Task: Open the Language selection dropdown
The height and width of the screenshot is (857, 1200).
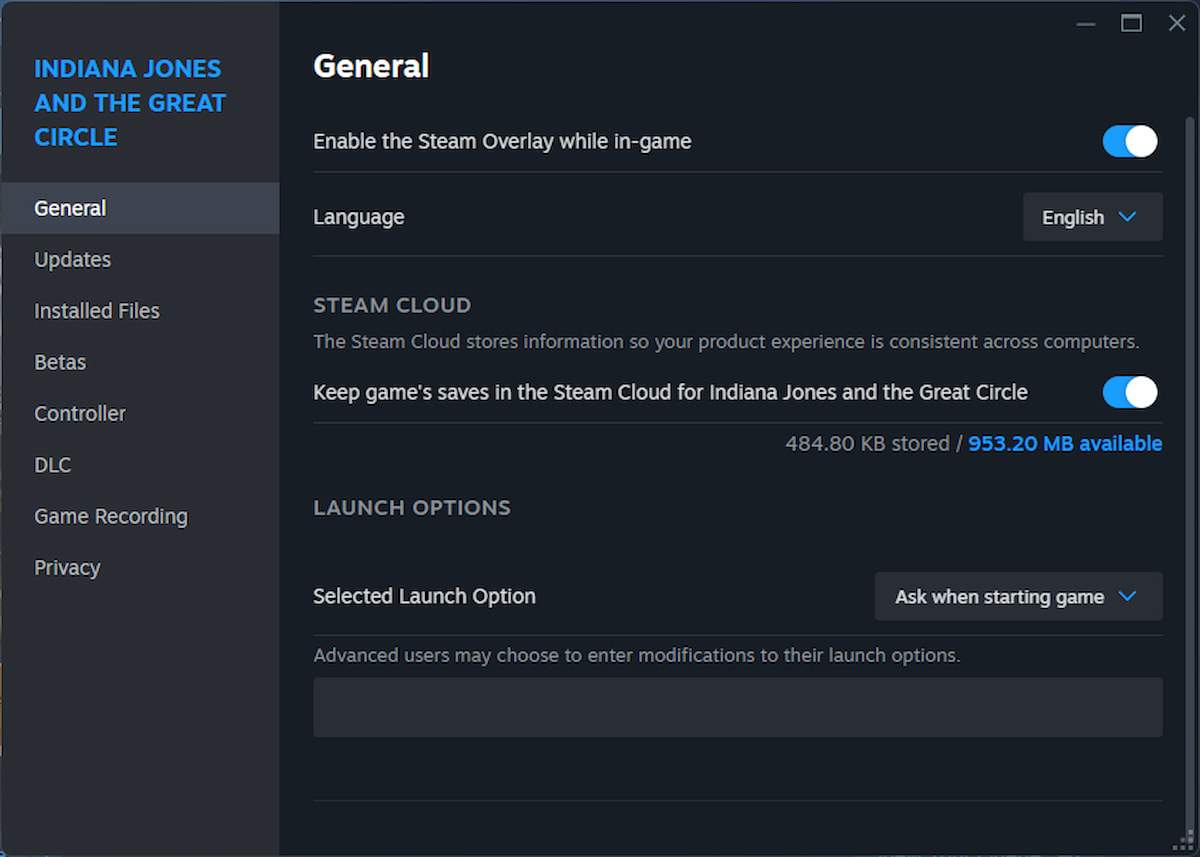Action: tap(1092, 217)
